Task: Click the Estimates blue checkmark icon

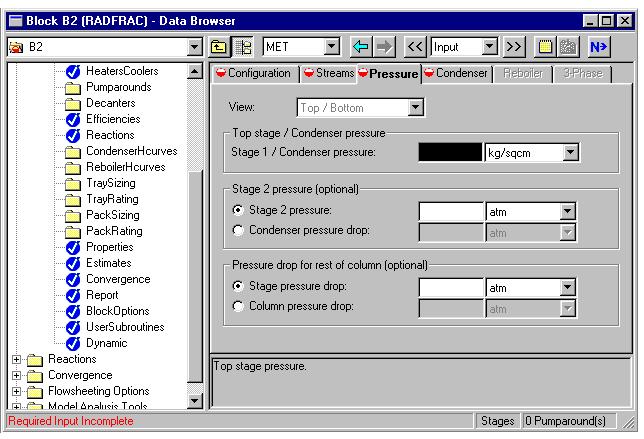Action: tap(73, 264)
